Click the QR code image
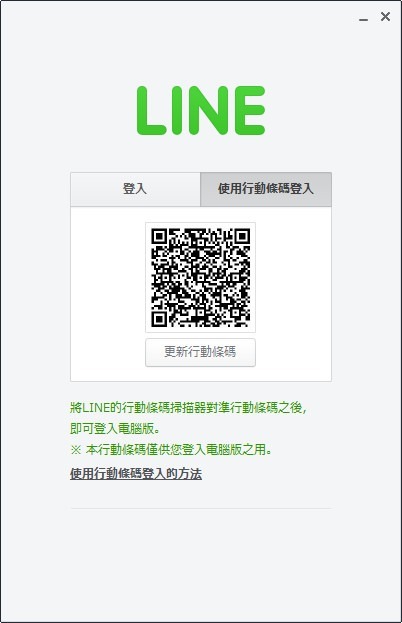 coord(200,277)
